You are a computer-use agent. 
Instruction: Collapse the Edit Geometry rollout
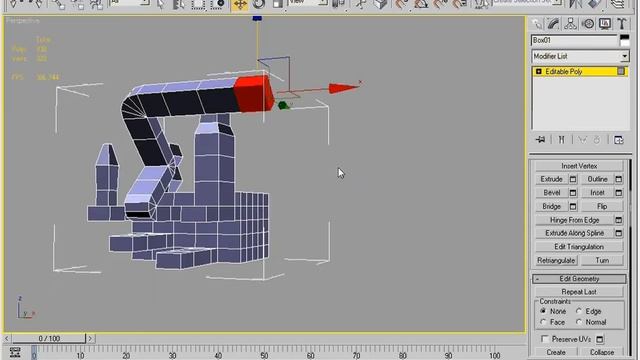pos(579,279)
